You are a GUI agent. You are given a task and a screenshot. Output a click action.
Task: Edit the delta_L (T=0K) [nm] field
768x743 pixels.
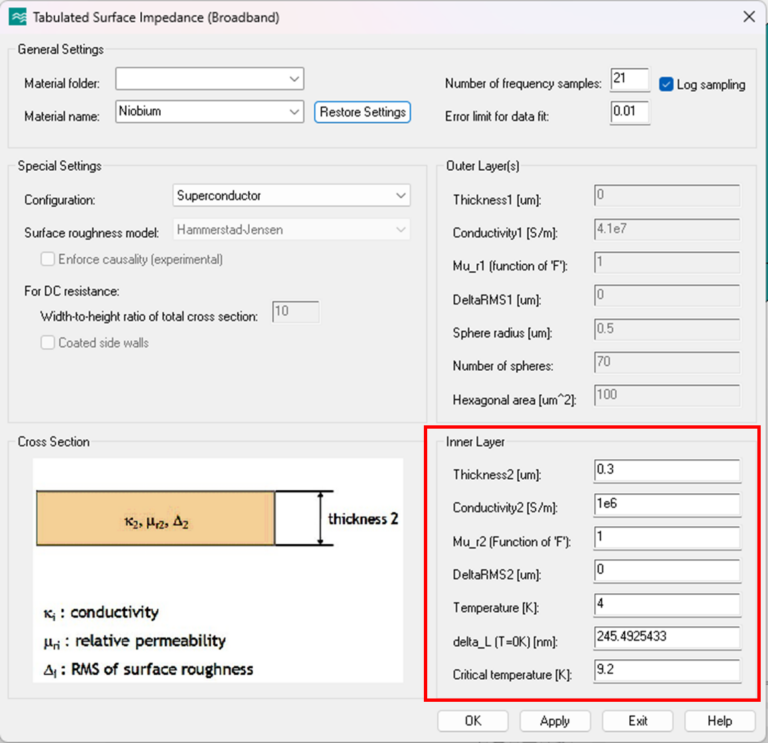point(667,638)
